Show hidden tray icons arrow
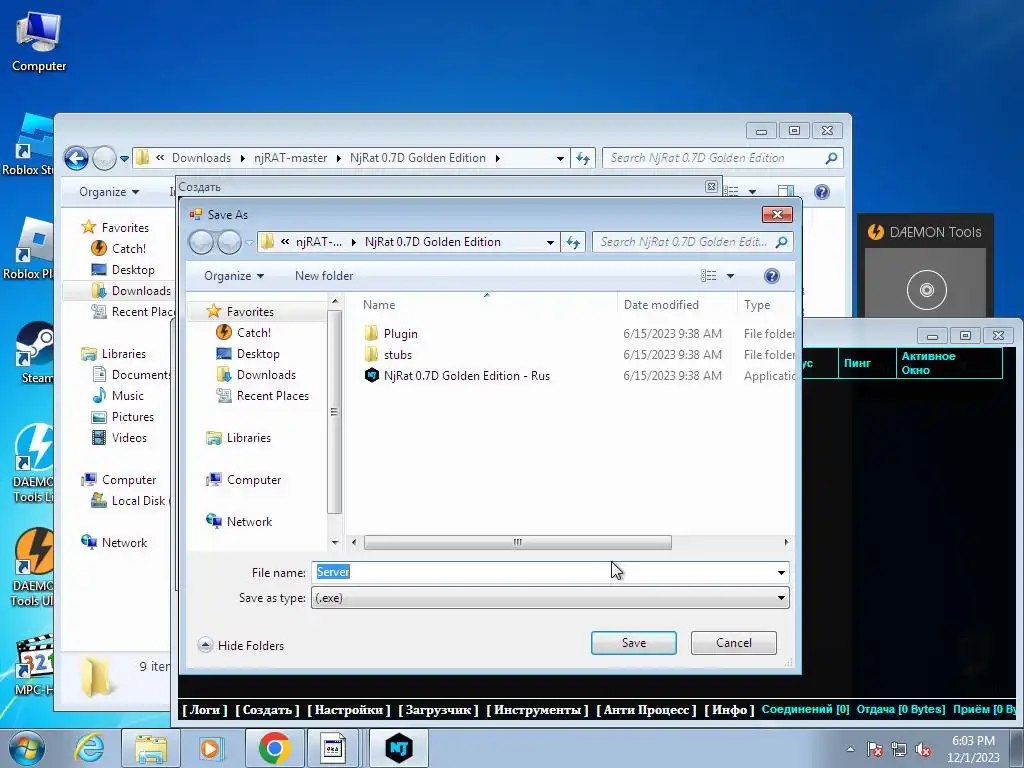The width and height of the screenshot is (1024, 768). (850, 750)
